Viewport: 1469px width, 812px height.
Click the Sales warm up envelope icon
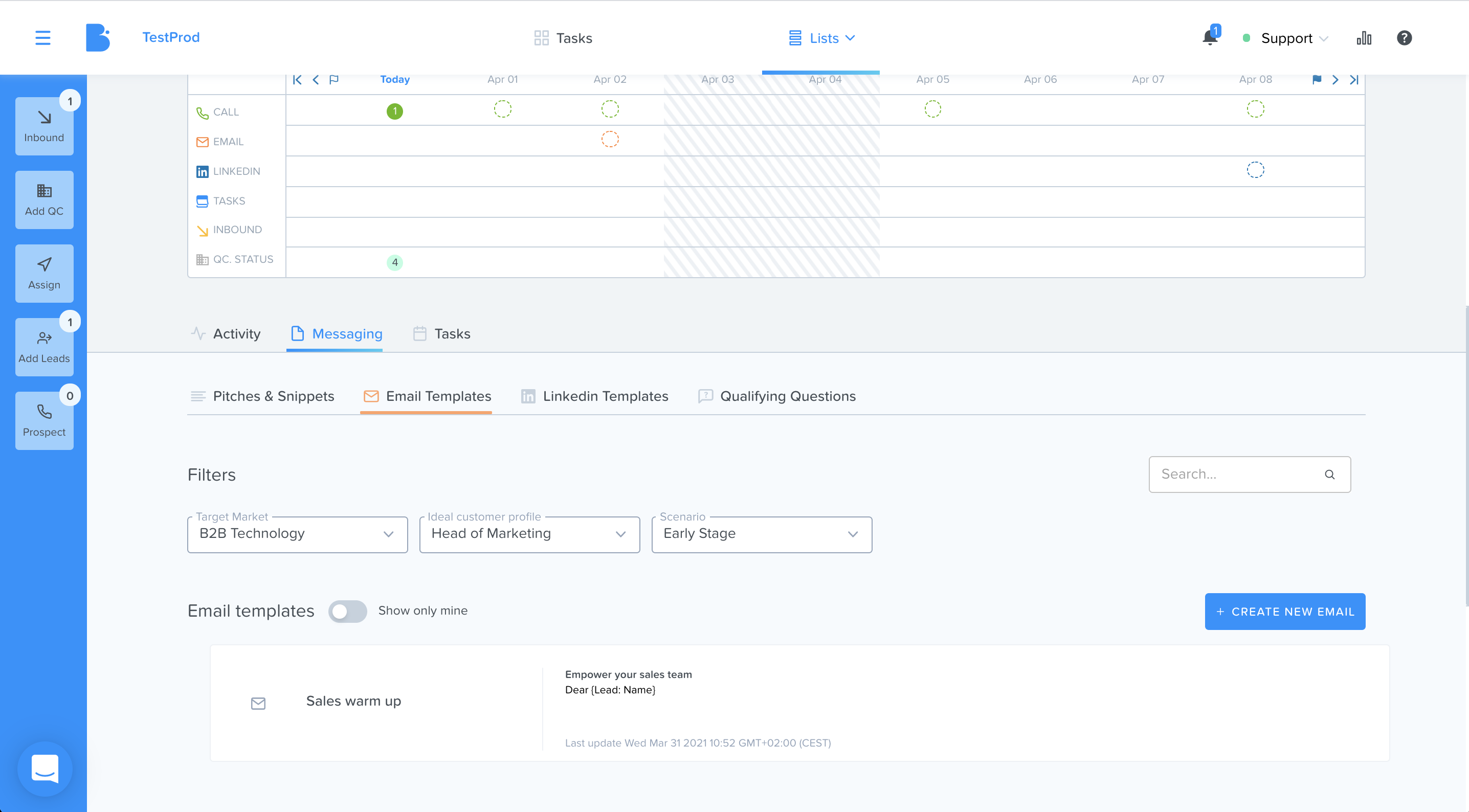coord(258,703)
